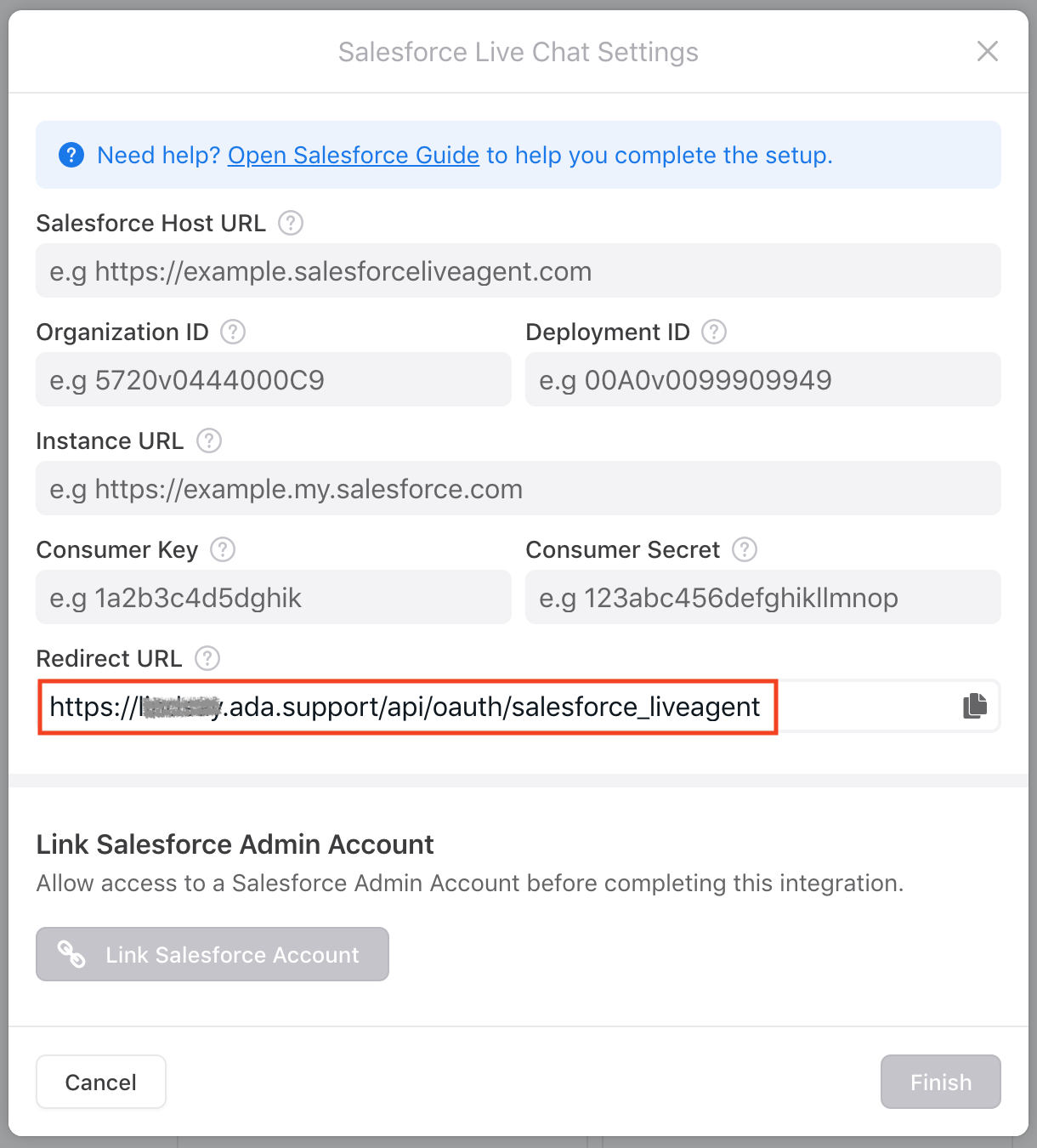Select the Organization ID input field
The width and height of the screenshot is (1037, 1148).
[272, 379]
